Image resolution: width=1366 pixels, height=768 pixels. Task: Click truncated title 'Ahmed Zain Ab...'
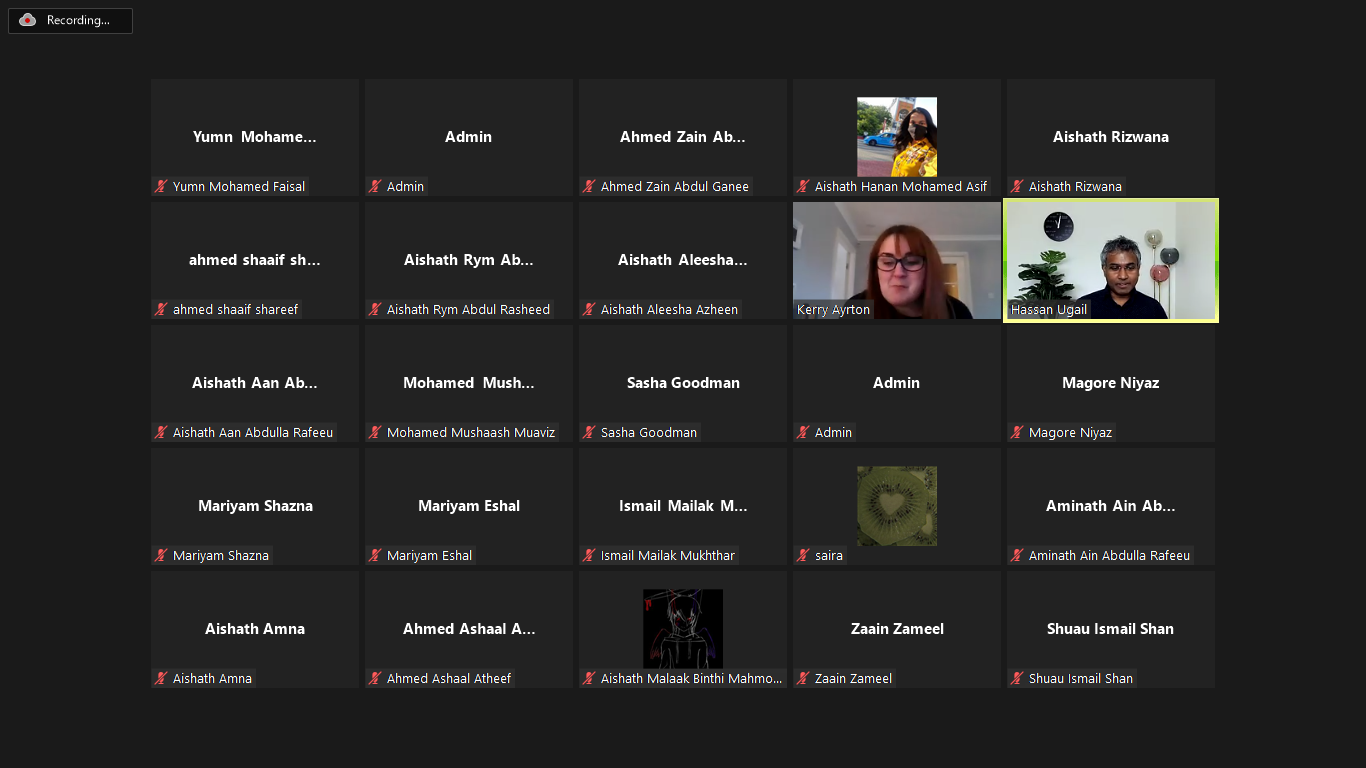click(683, 137)
